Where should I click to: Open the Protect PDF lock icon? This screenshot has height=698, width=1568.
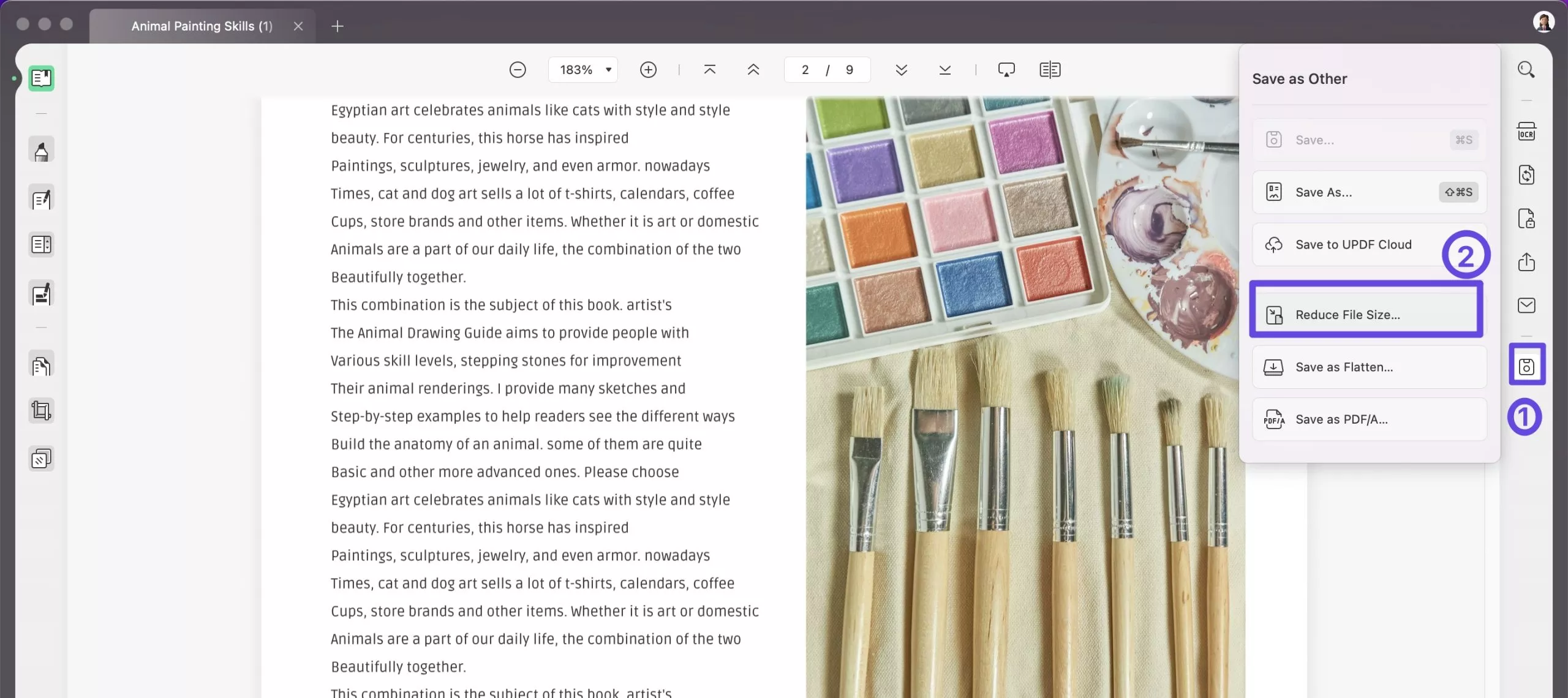pyautogui.click(x=1526, y=219)
